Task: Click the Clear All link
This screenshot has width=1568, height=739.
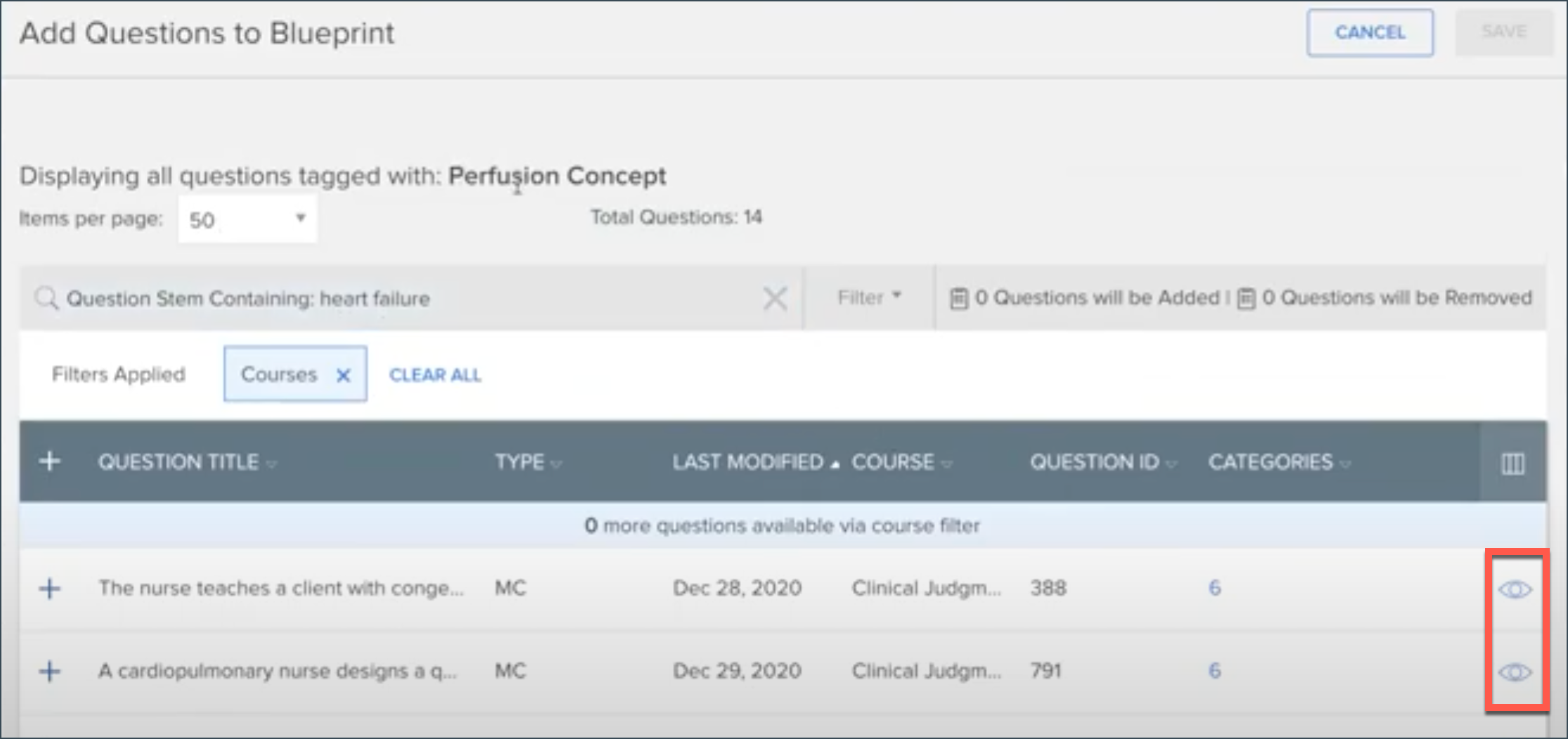Action: pyautogui.click(x=435, y=374)
